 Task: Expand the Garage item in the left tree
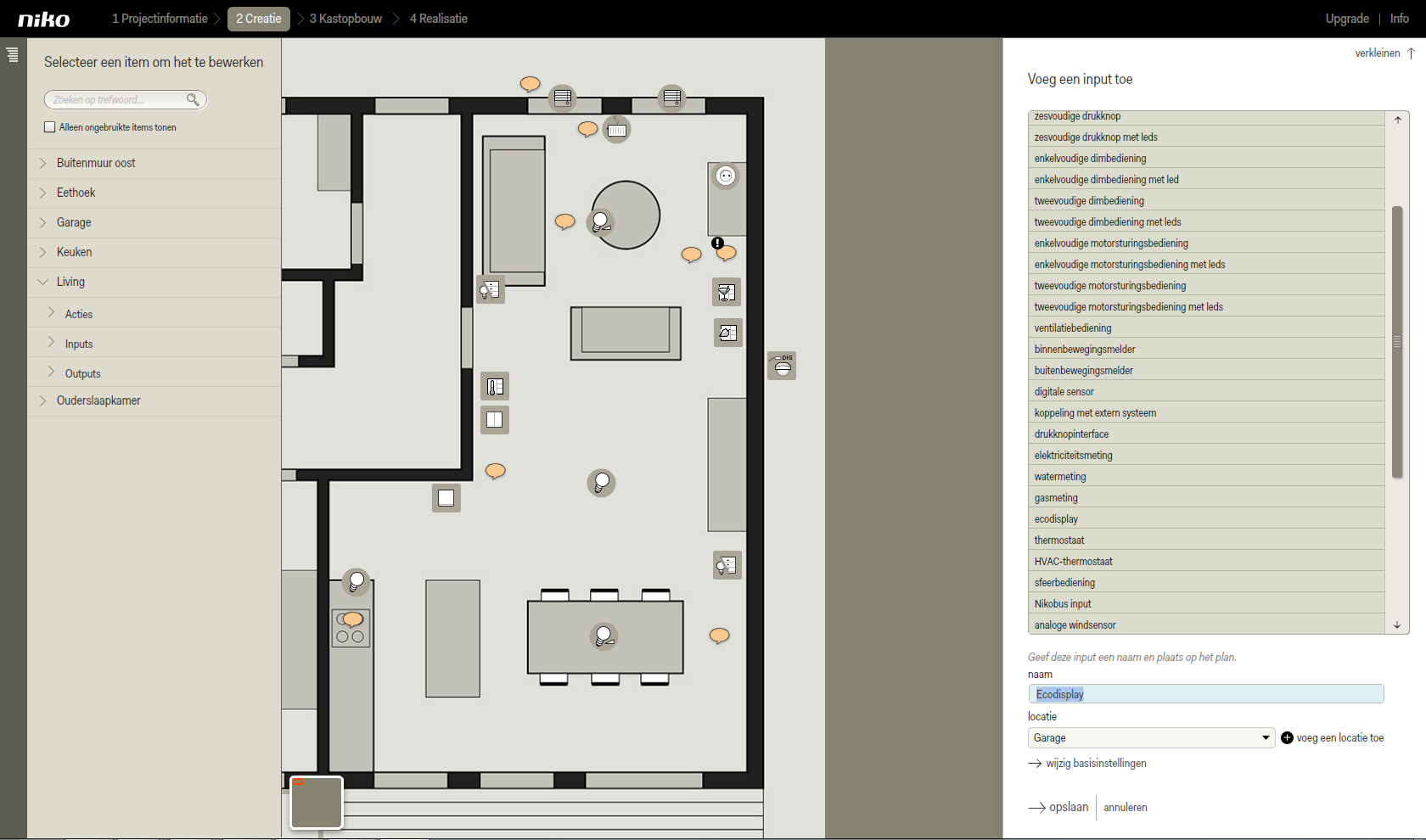(x=42, y=222)
